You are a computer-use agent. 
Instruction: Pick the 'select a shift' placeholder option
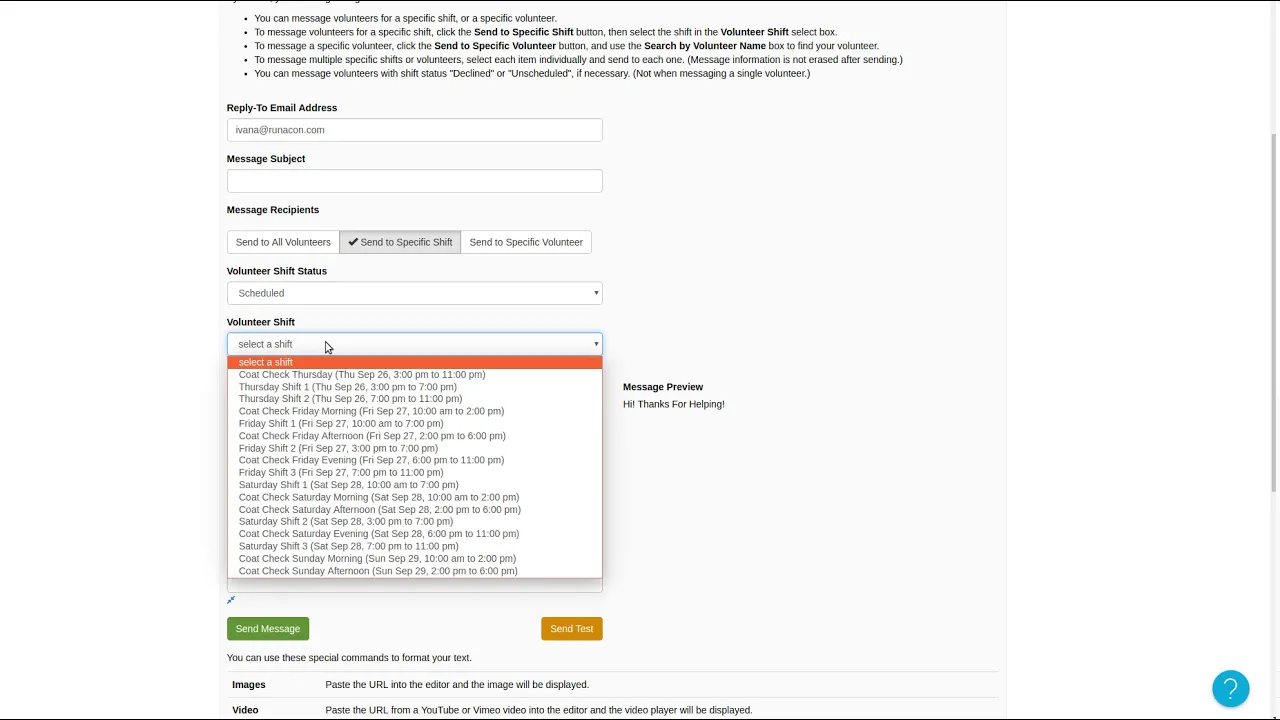pyautogui.click(x=414, y=362)
